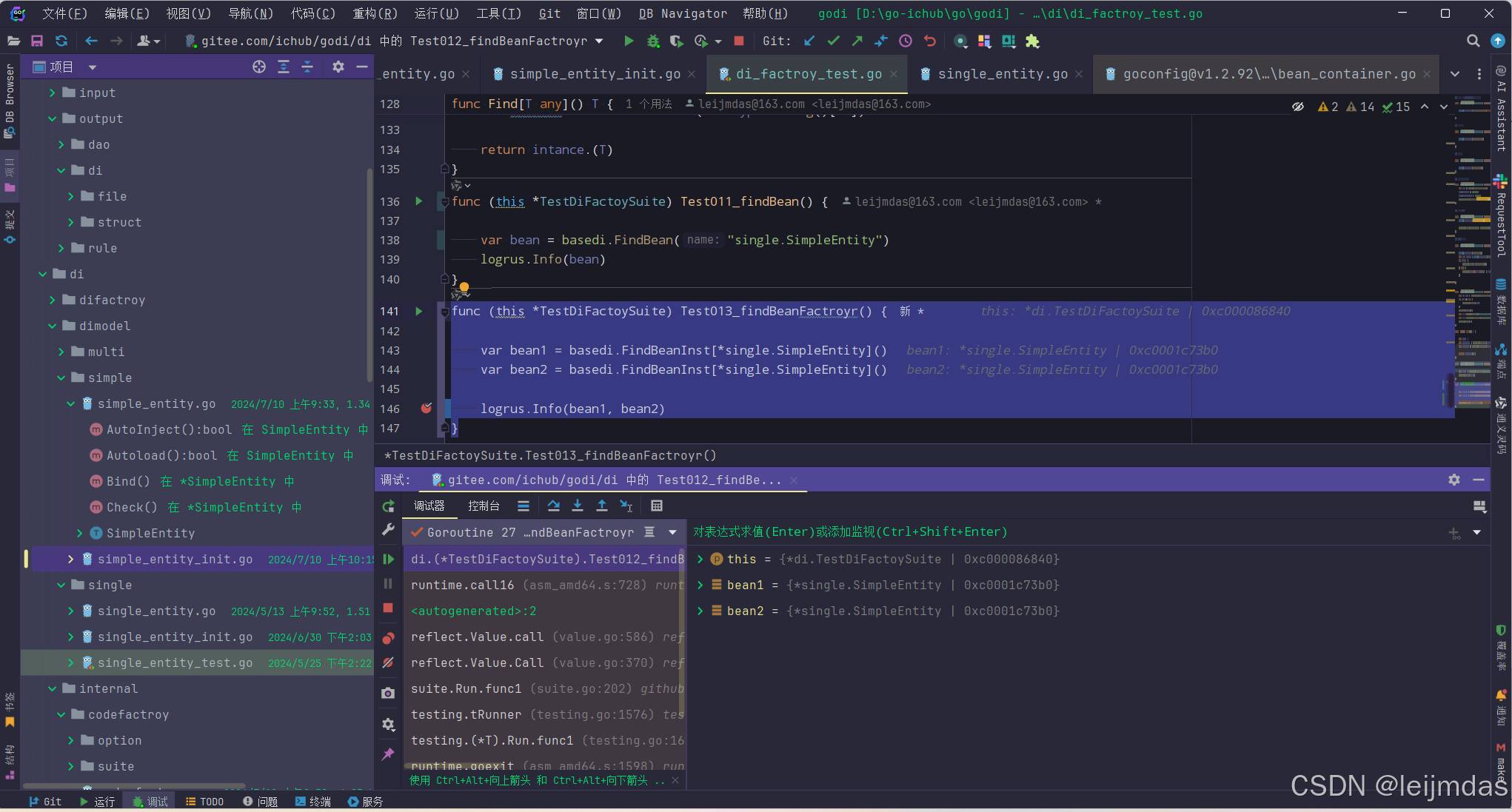Click run gutter arrow for Test011_findBean
The height and width of the screenshot is (812, 1512).
tap(419, 201)
